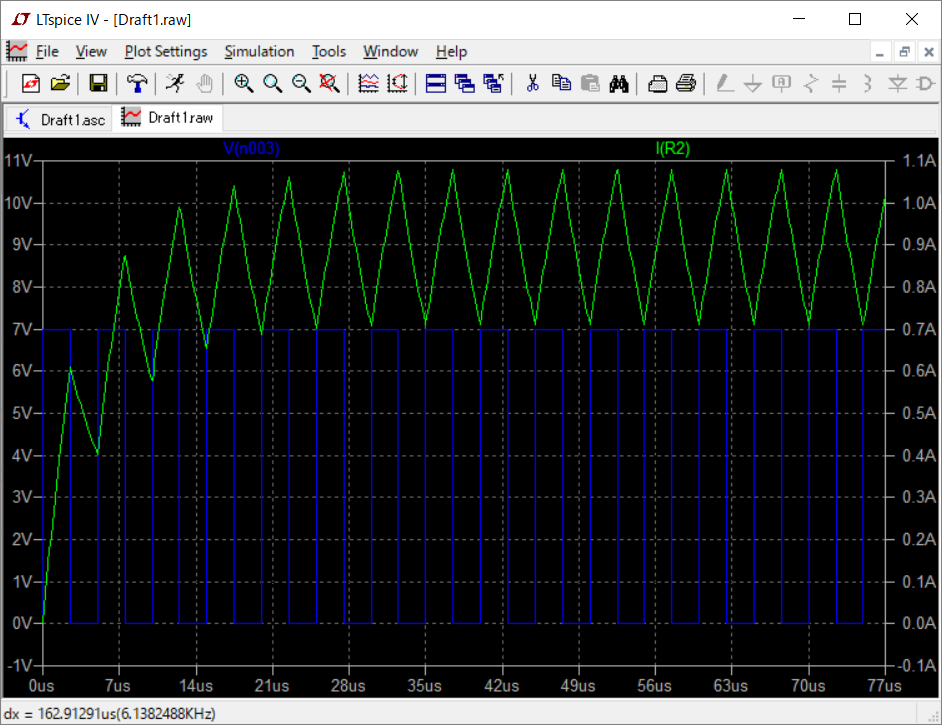Click the Paste clipboard icon

click(590, 83)
